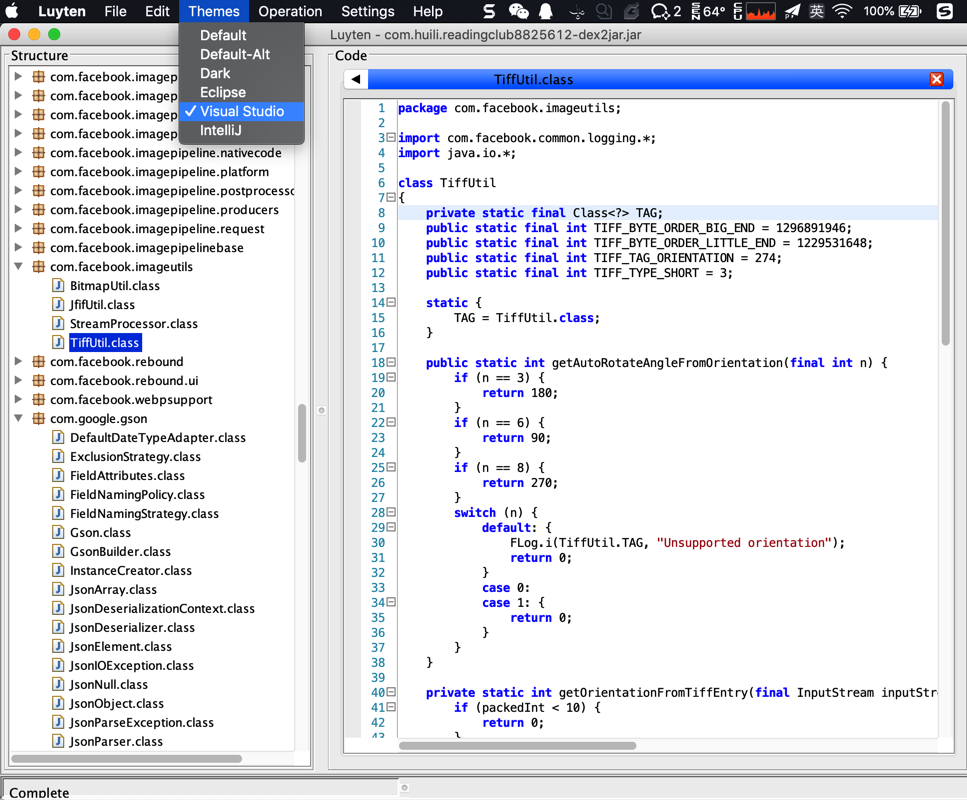The width and height of the screenshot is (967, 801).
Task: Toggle the fold marker at line 14 static block
Action: tap(391, 302)
